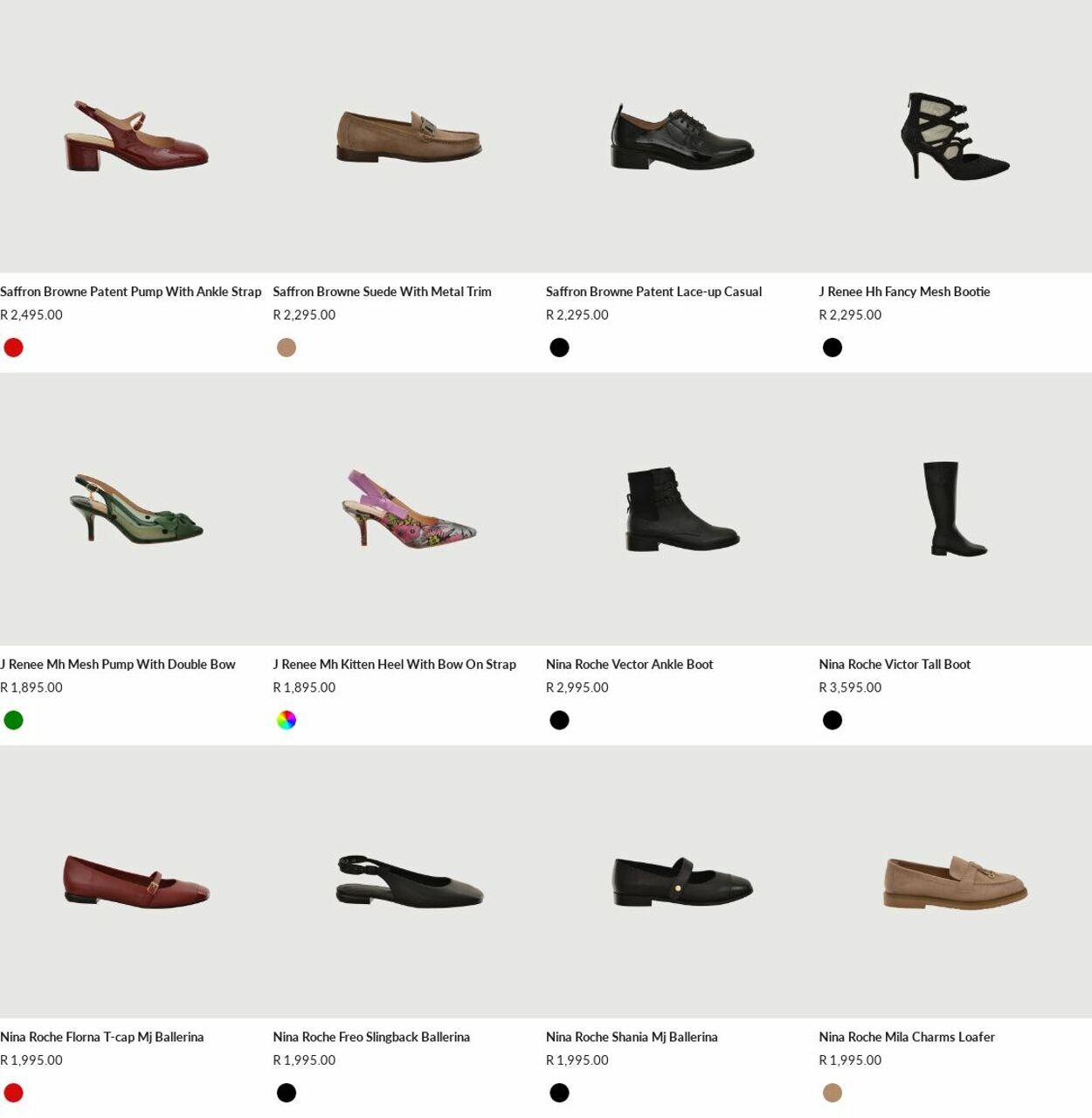Screen dimensions: 1092x1118
Task: View the black mesh strappy bootie image
Action: (955, 136)
